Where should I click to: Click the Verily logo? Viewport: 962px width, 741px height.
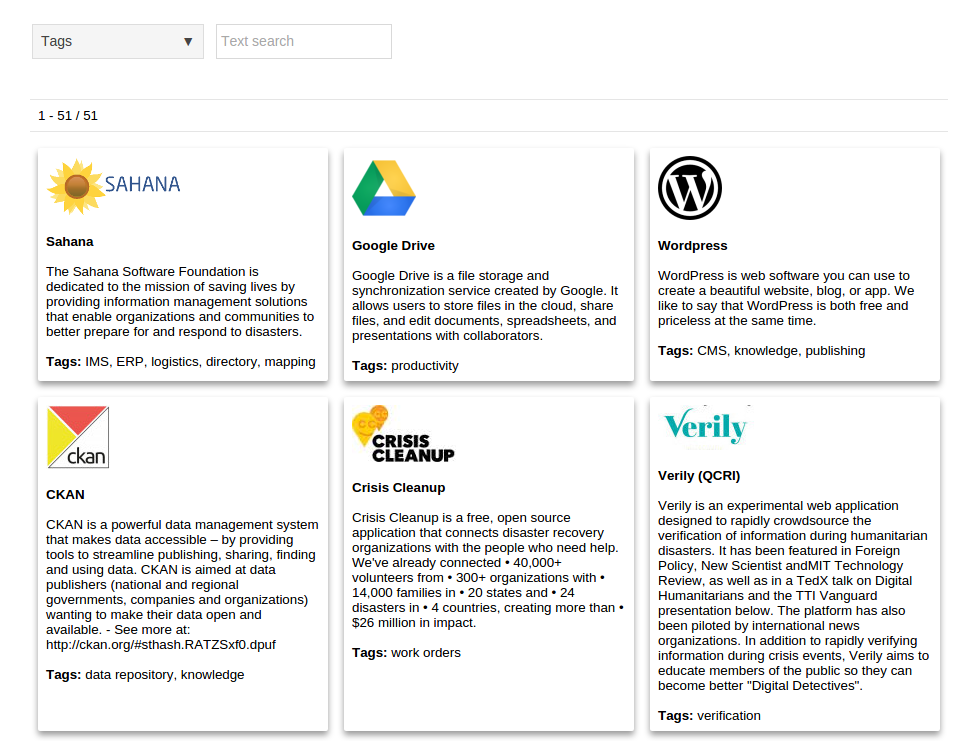tap(706, 426)
